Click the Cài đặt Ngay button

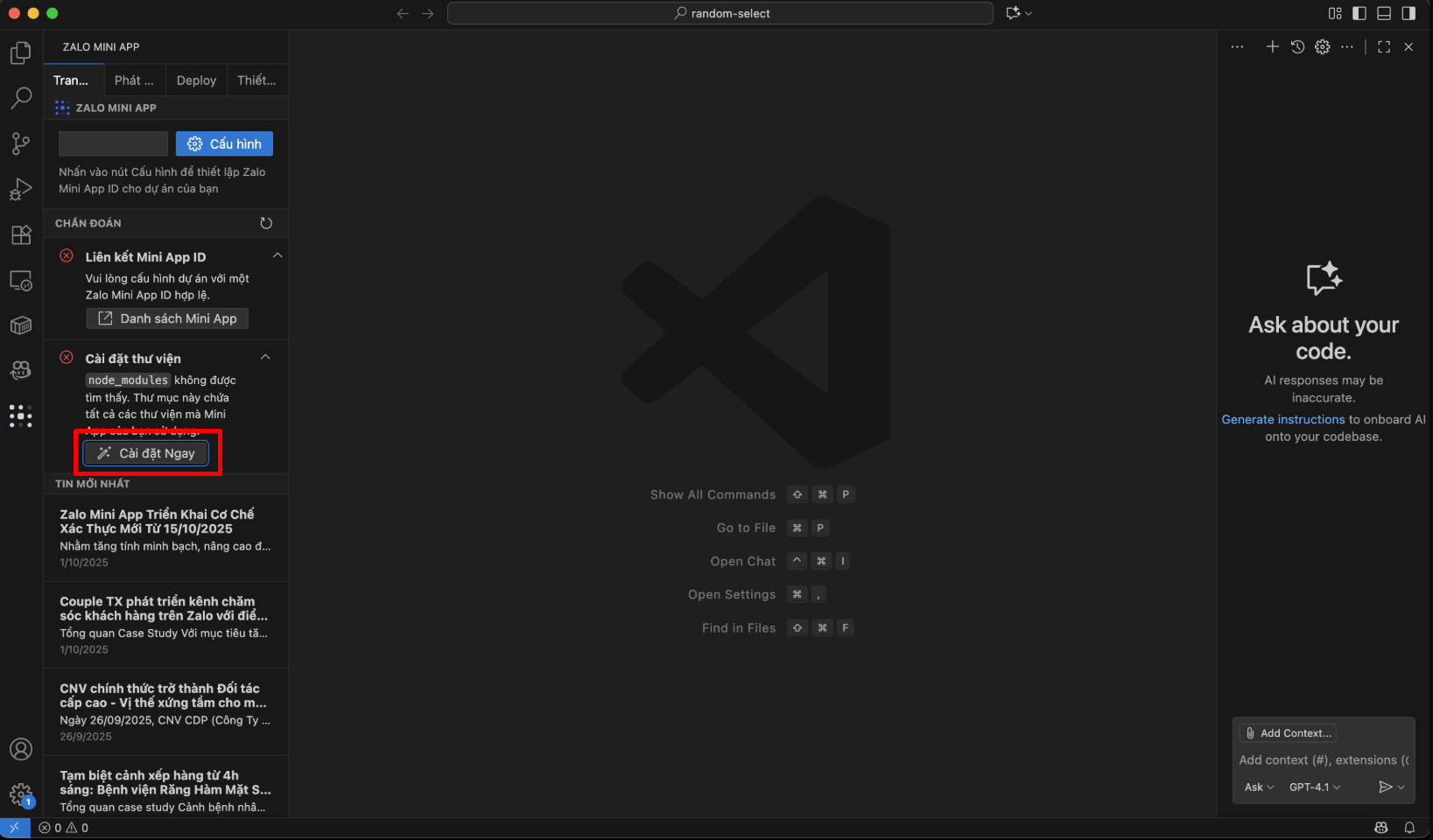pyautogui.click(x=146, y=453)
